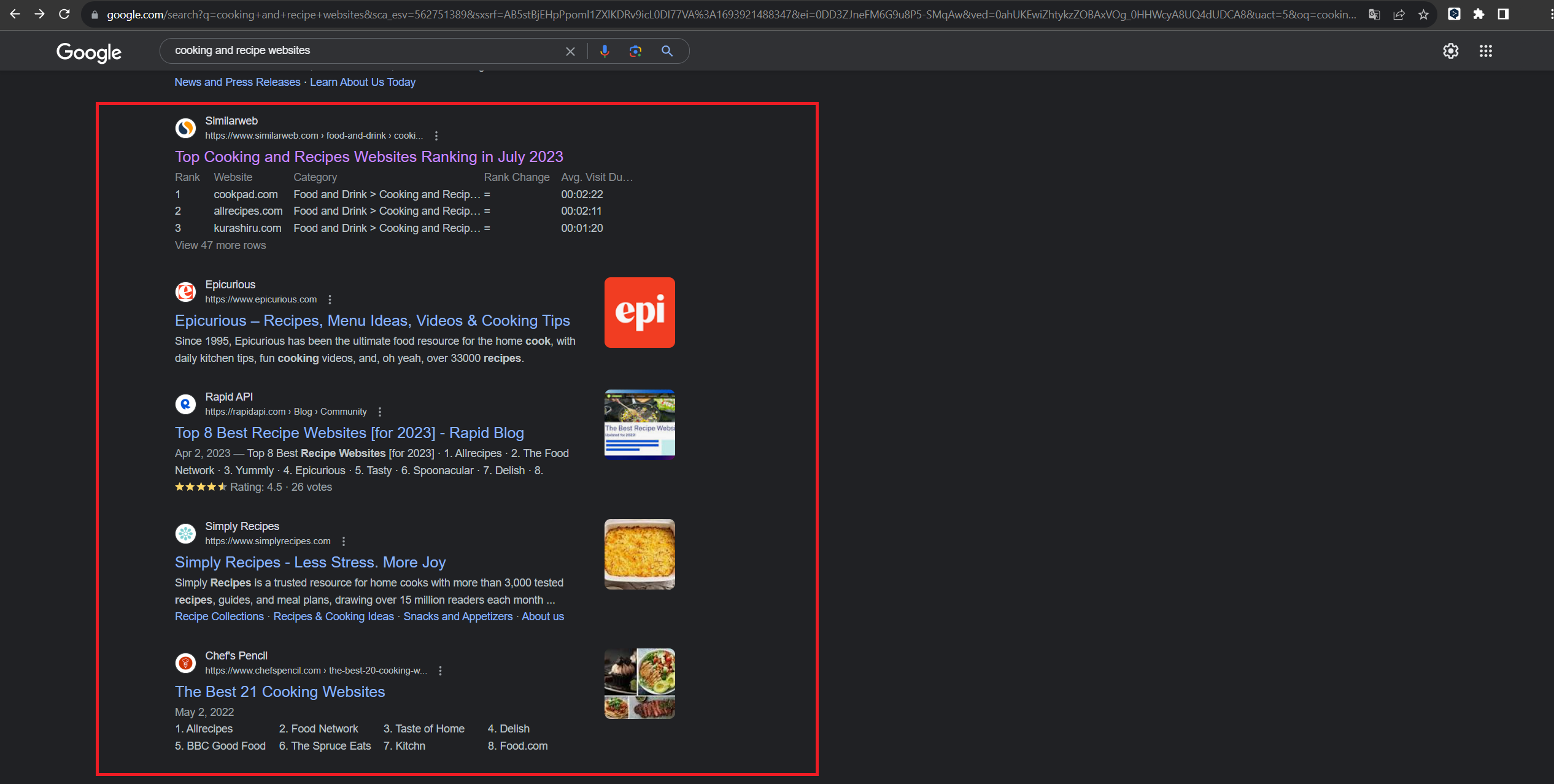Bookmark this page with the star icon
Image resolution: width=1554 pixels, height=784 pixels.
tap(1423, 15)
